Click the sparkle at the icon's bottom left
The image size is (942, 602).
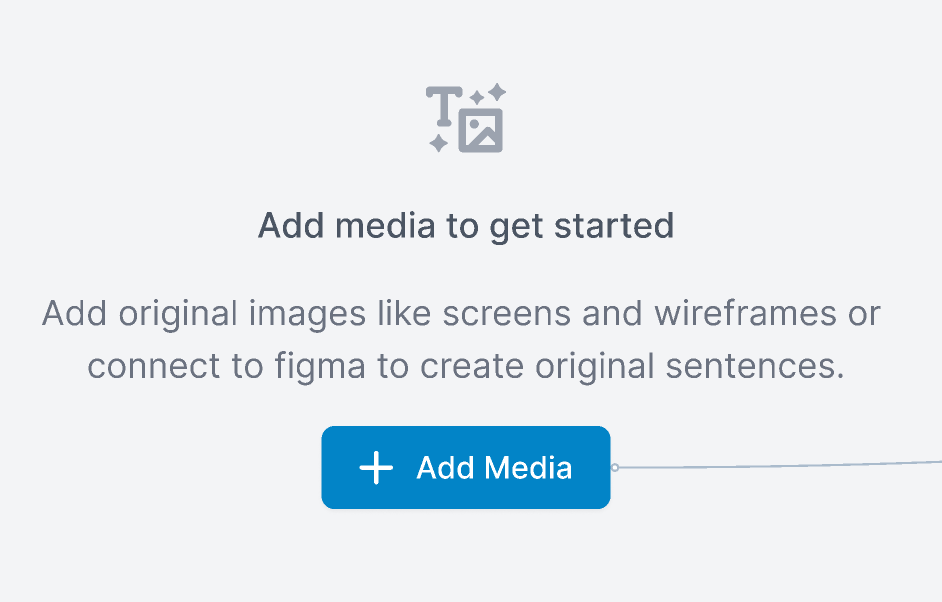tap(438, 143)
